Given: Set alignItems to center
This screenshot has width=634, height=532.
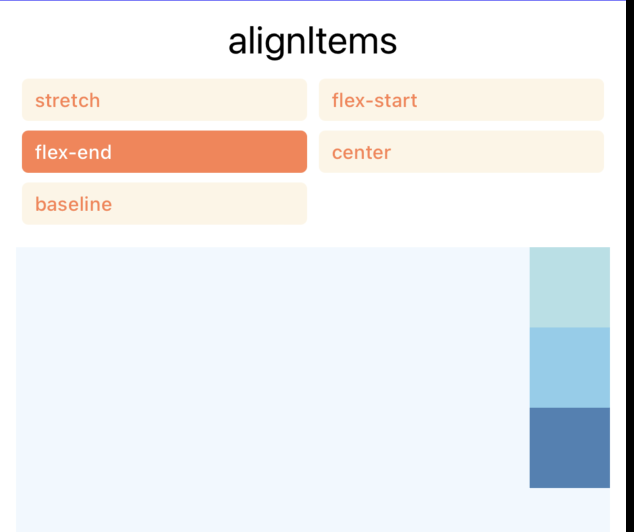Looking at the screenshot, I should [x=461, y=152].
